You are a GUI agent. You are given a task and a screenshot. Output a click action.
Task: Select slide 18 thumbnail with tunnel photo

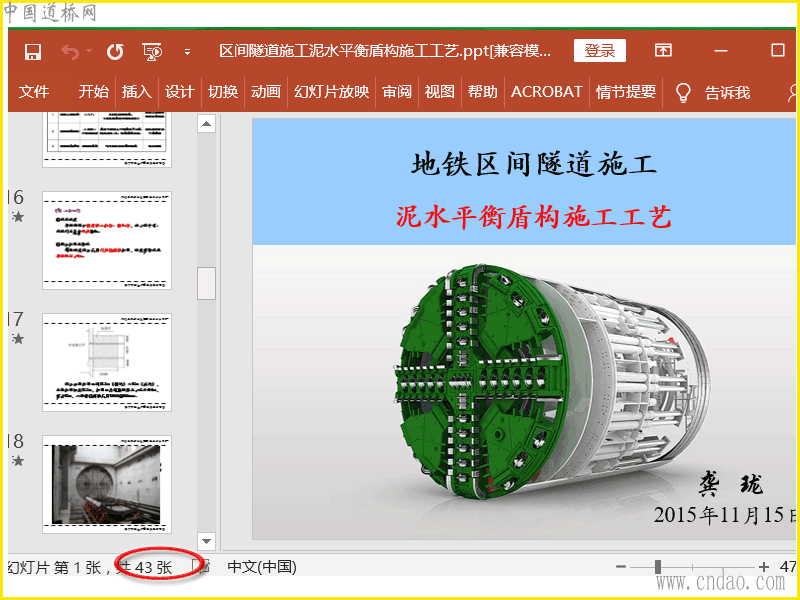coord(107,484)
